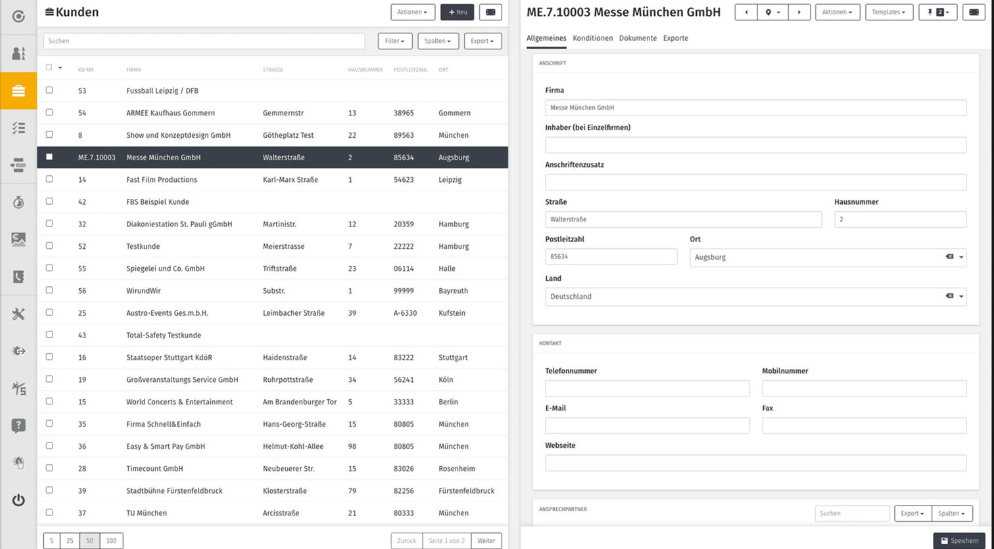Click the Speichern save button

click(x=959, y=541)
